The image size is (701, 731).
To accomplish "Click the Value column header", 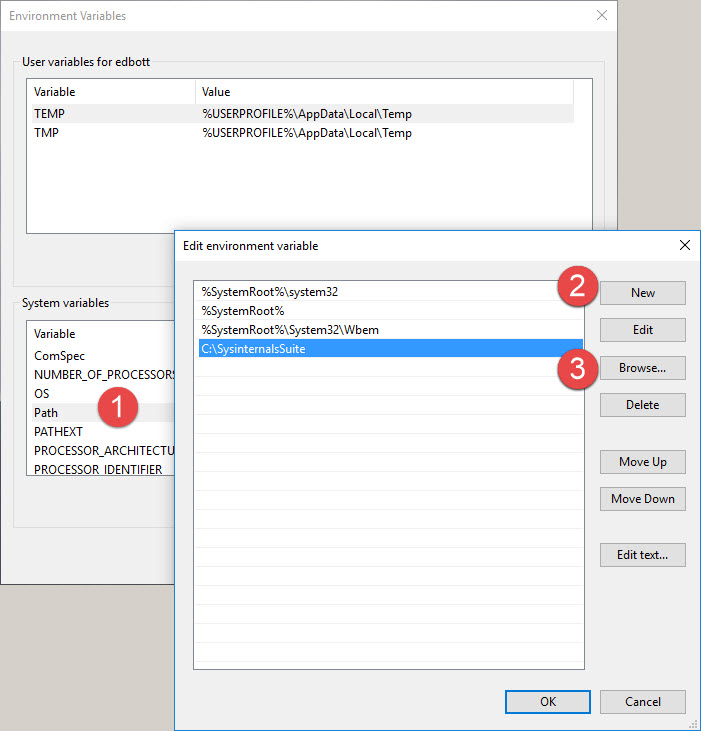I will 385,92.
